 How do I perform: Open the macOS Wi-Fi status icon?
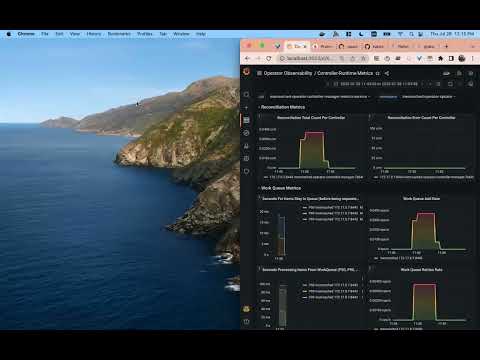(x=400, y=34)
